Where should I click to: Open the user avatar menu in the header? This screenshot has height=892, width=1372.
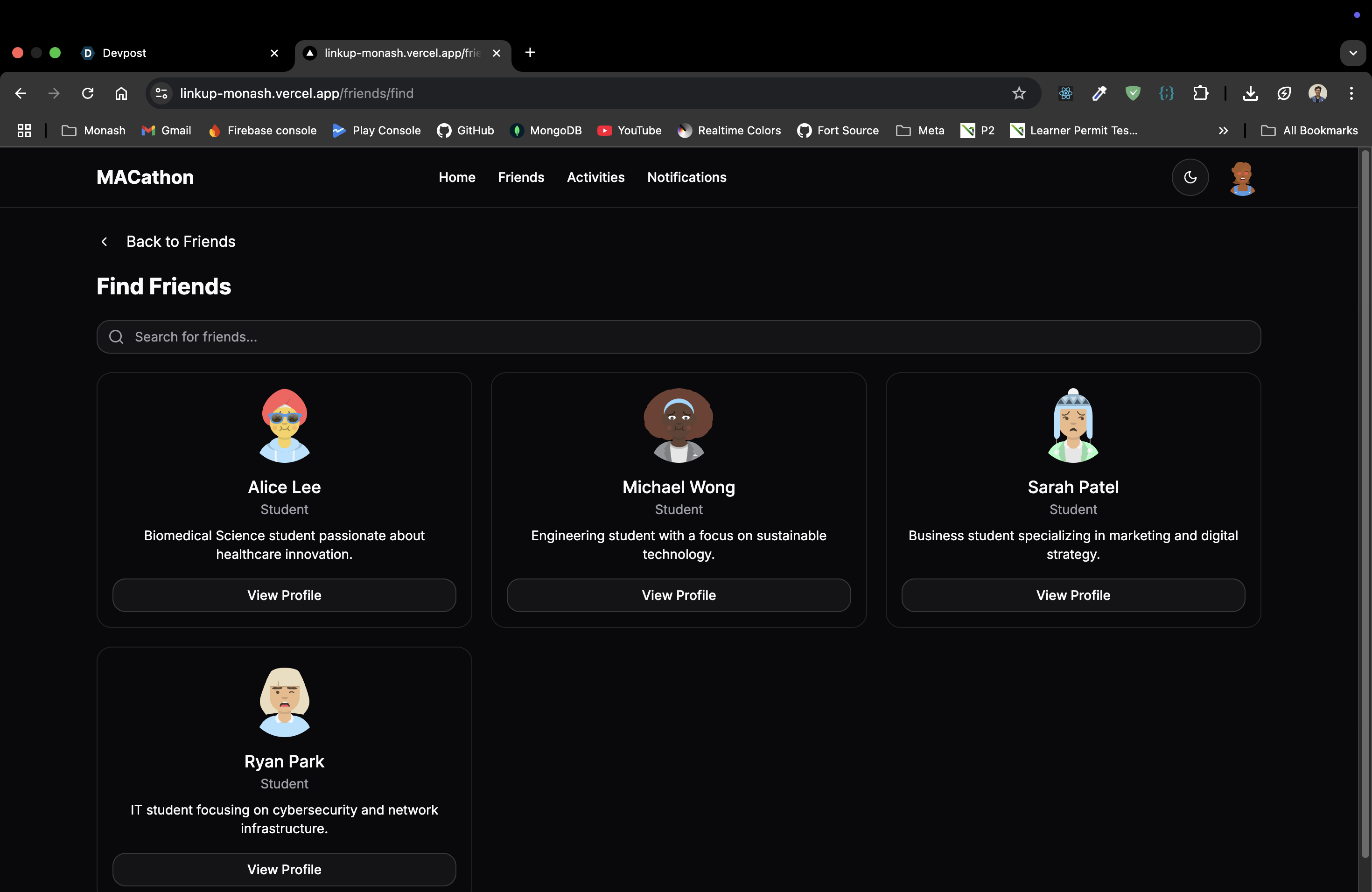[x=1242, y=178]
